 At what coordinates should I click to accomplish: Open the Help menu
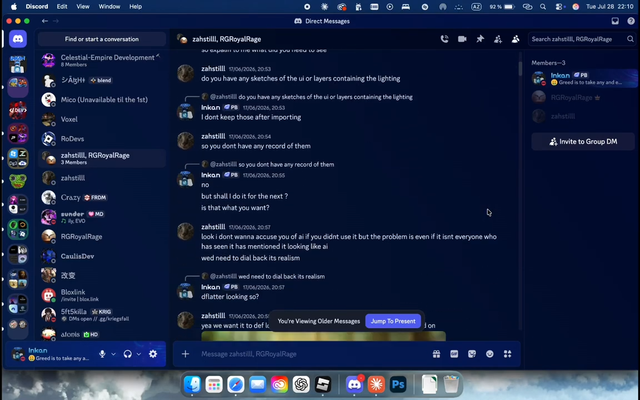[x=136, y=7]
